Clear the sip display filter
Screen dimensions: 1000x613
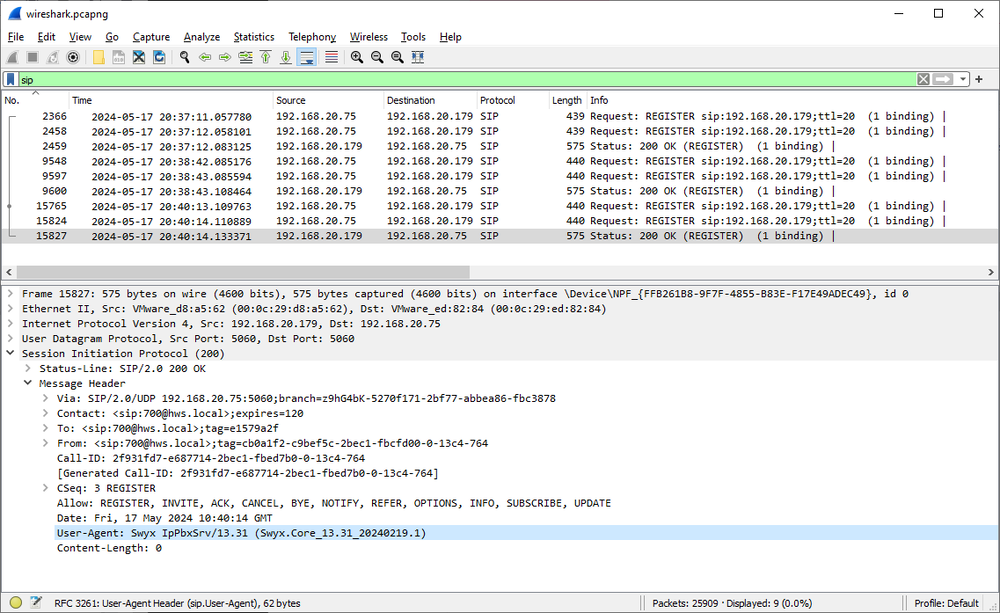pos(924,79)
